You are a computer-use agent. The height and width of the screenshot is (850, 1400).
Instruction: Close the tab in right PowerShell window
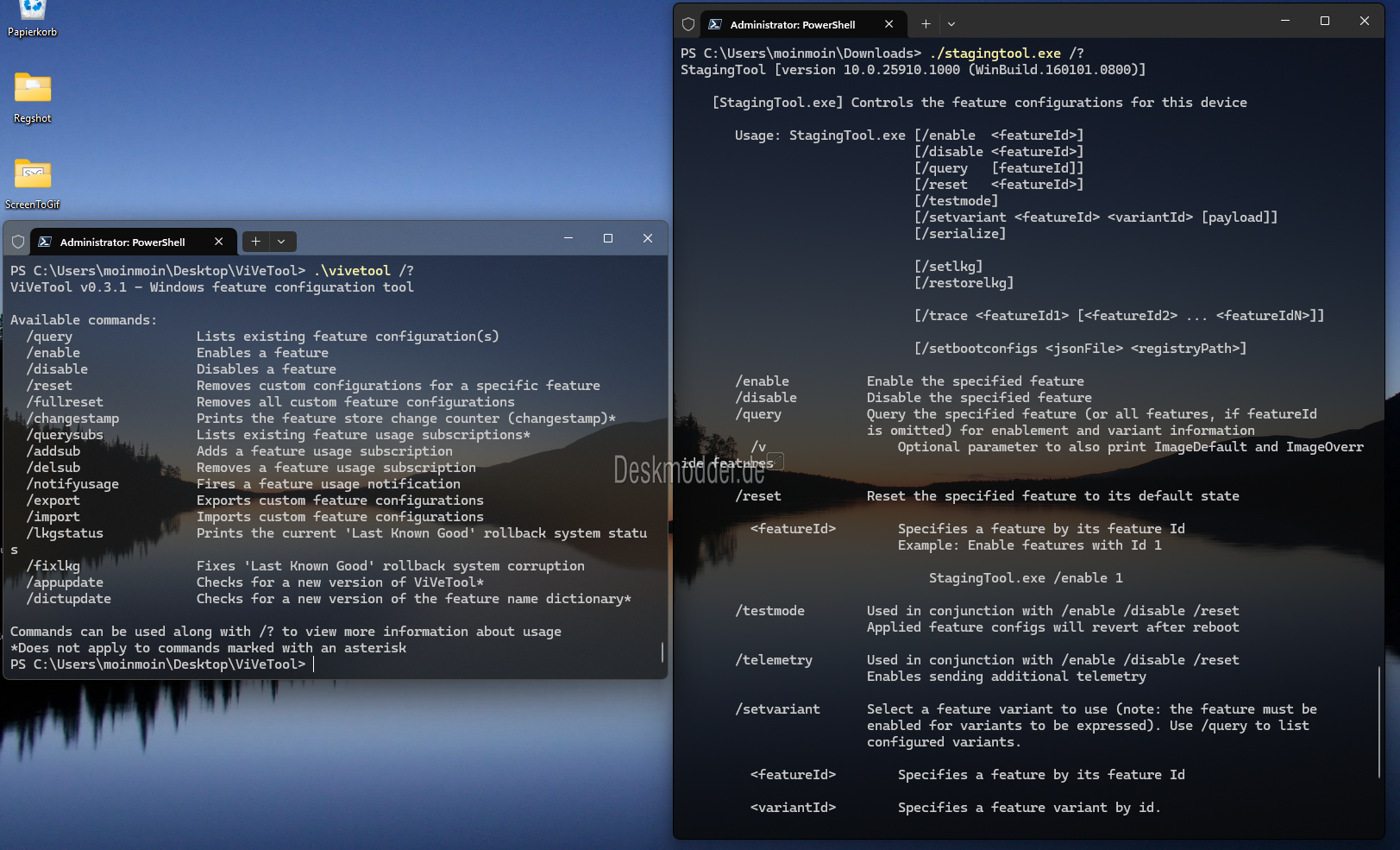(888, 24)
